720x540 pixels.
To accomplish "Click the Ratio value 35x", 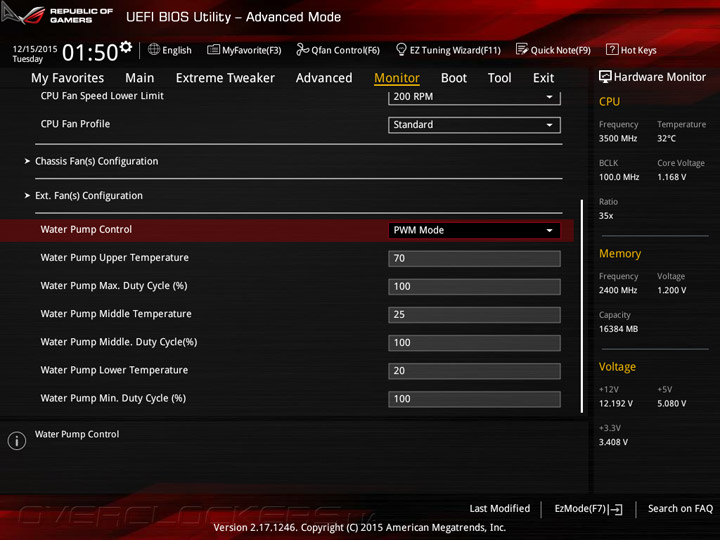I will pos(606,216).
